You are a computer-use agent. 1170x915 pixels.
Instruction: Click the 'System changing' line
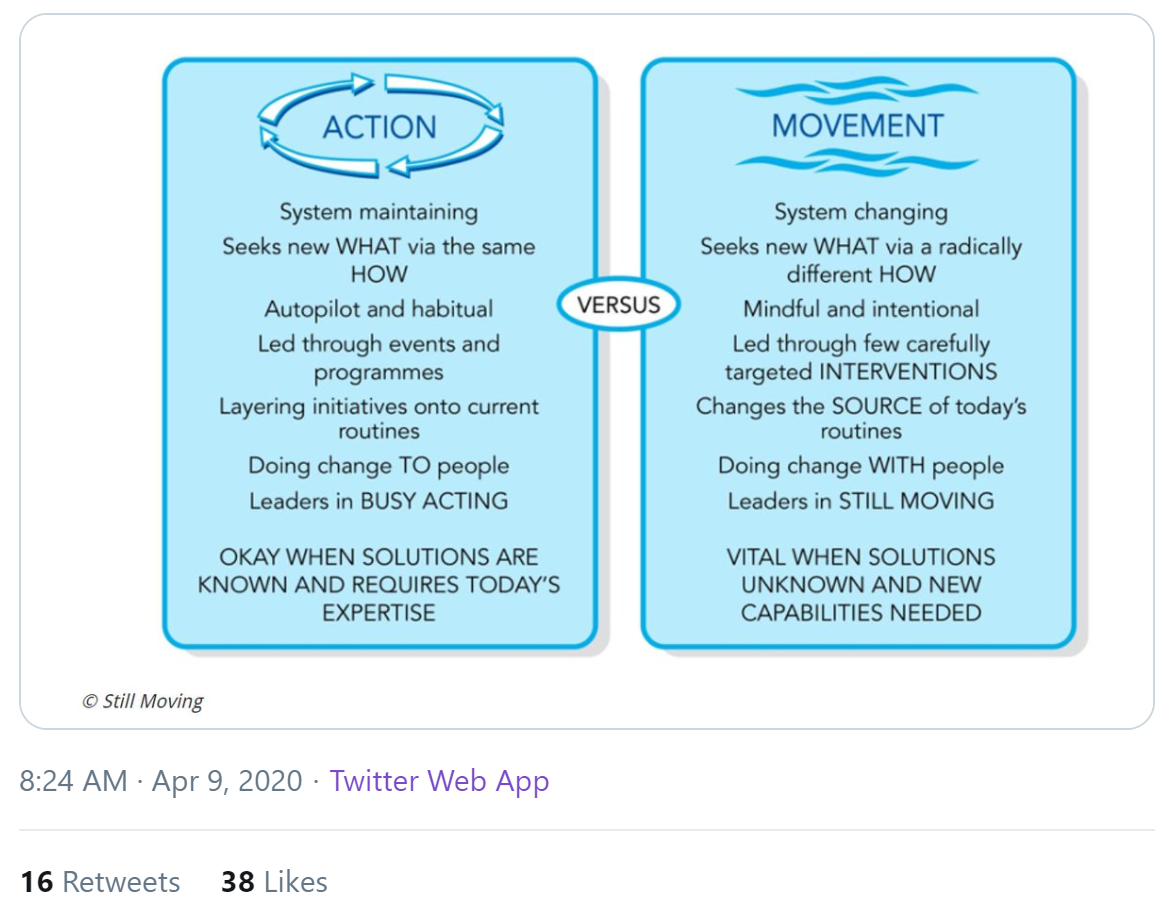[861, 212]
